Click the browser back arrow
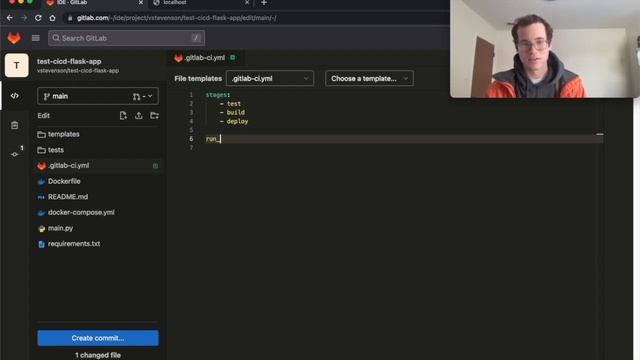This screenshot has height=360, width=640. click(x=10, y=18)
